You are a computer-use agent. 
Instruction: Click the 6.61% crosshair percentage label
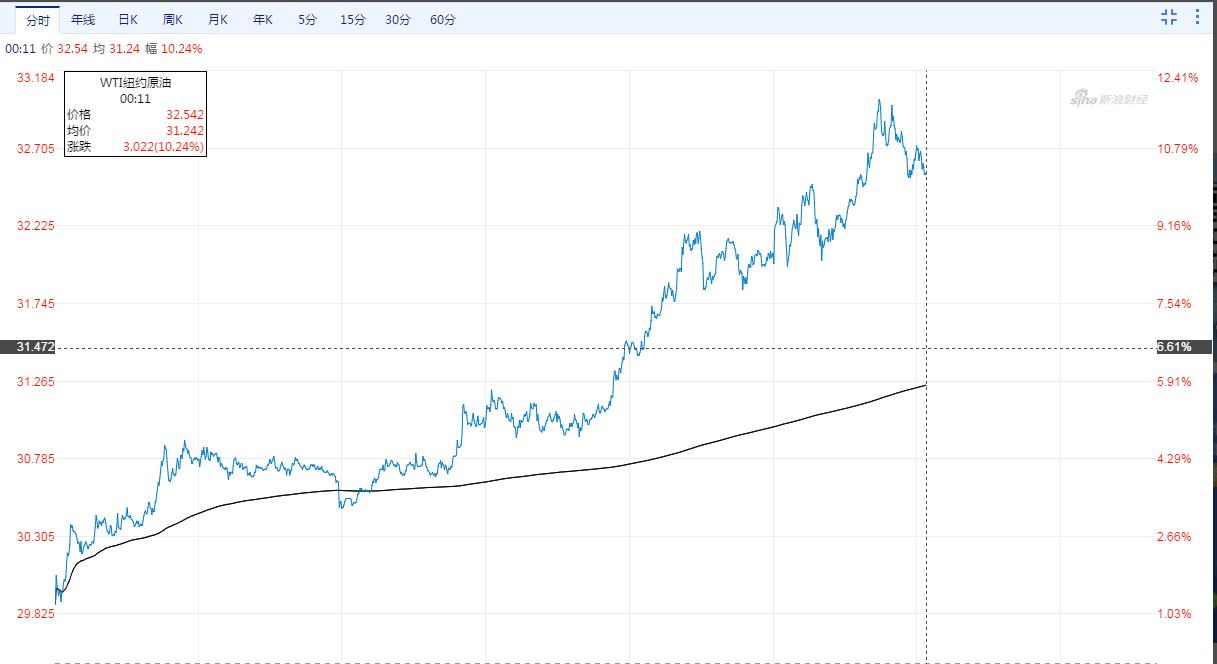[x=1183, y=347]
